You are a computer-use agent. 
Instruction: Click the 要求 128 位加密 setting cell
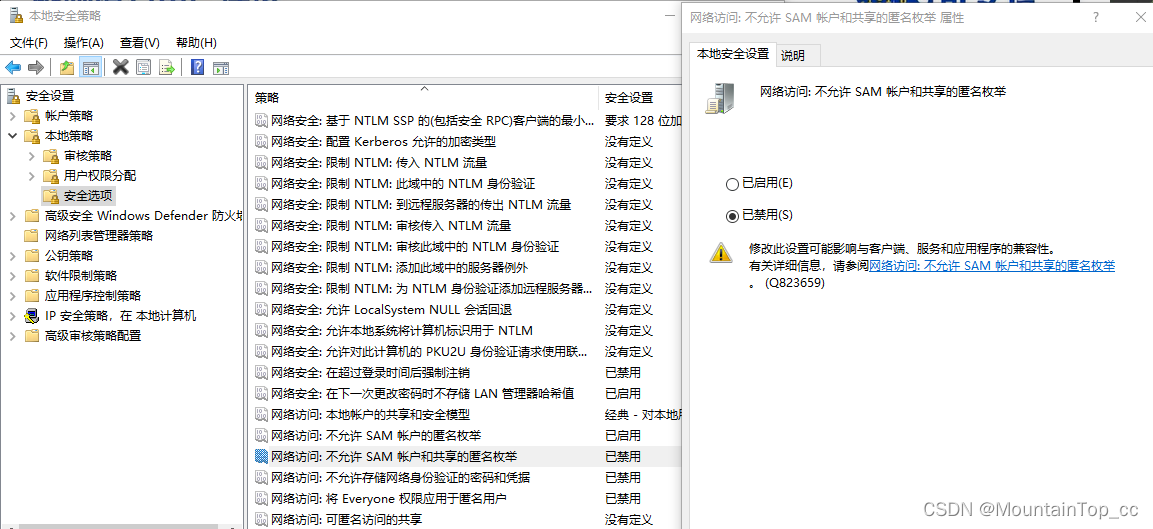(643, 121)
